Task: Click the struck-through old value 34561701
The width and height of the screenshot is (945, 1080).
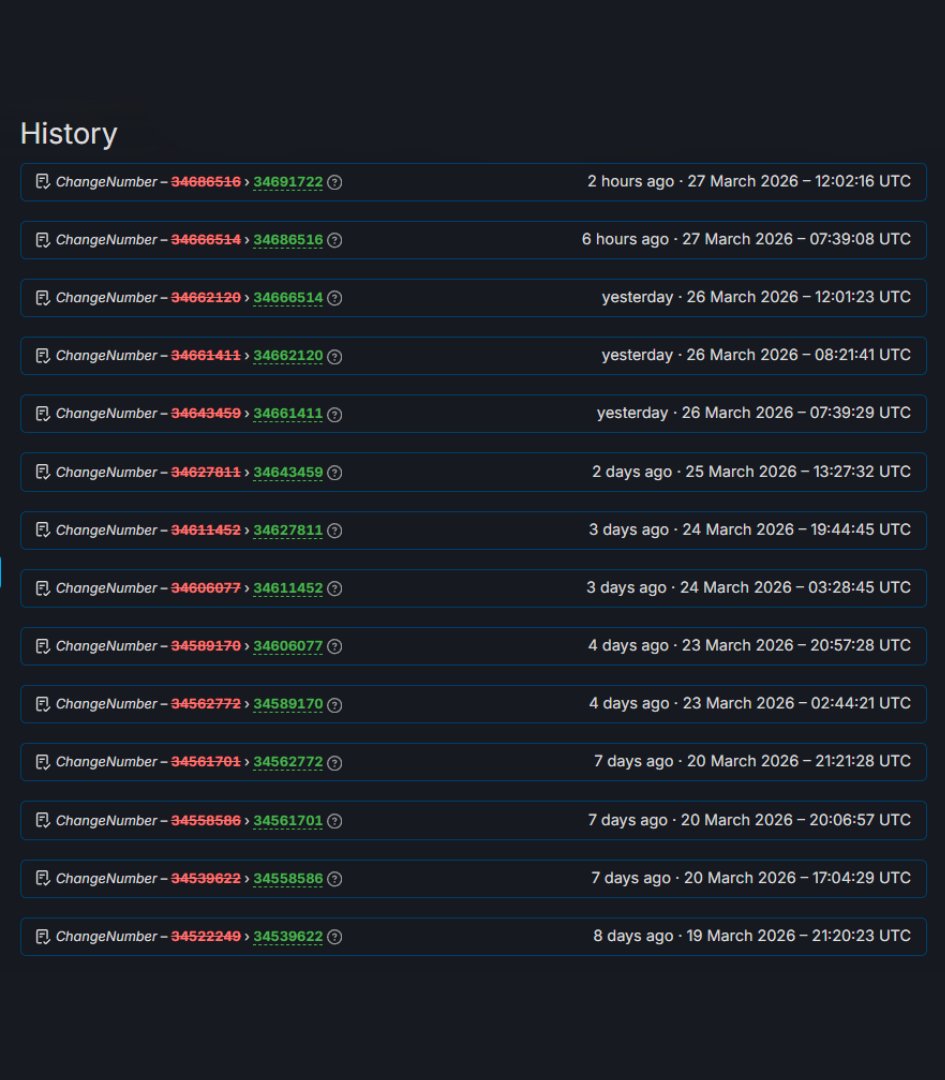Action: [206, 762]
